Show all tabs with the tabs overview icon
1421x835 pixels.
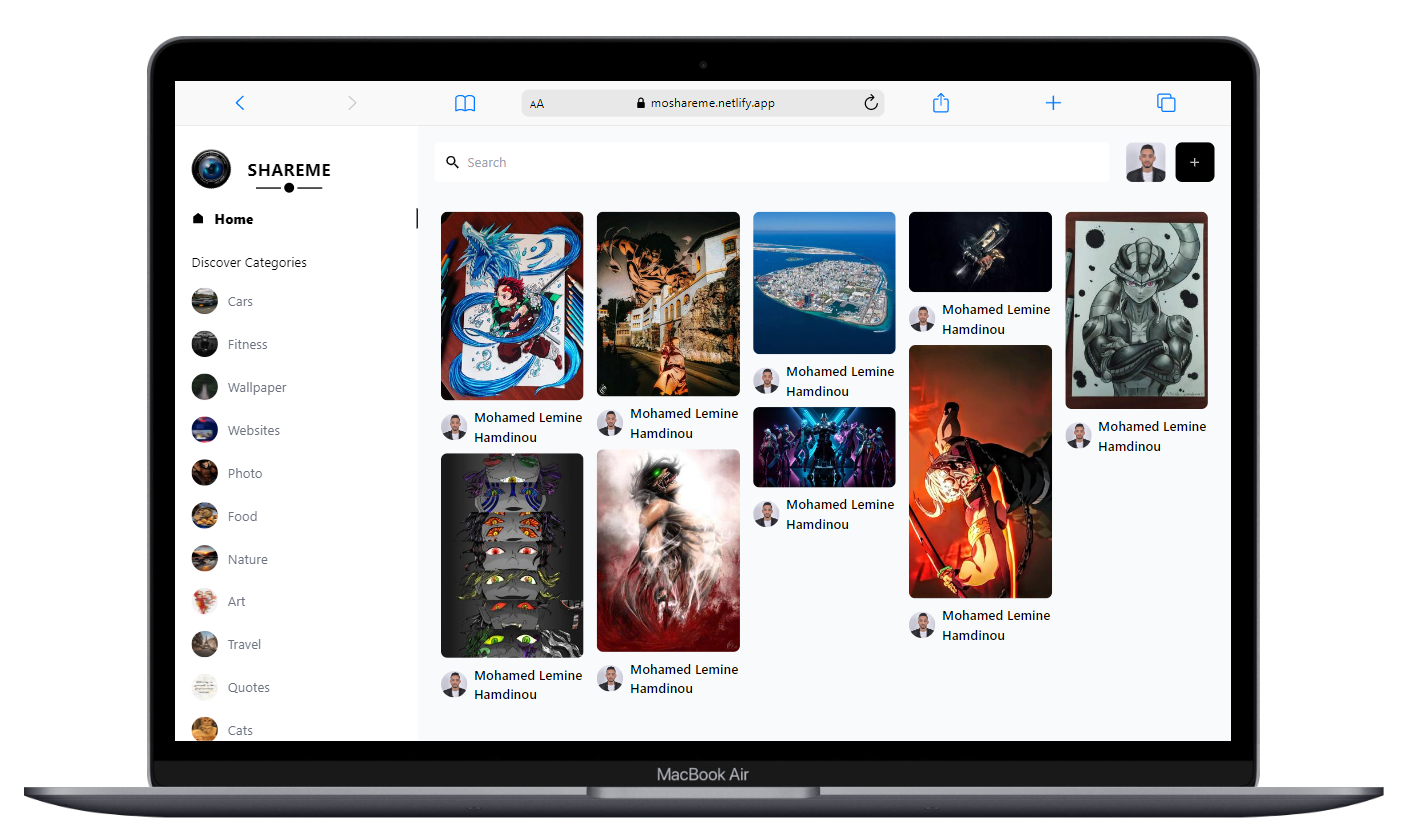tap(1166, 103)
